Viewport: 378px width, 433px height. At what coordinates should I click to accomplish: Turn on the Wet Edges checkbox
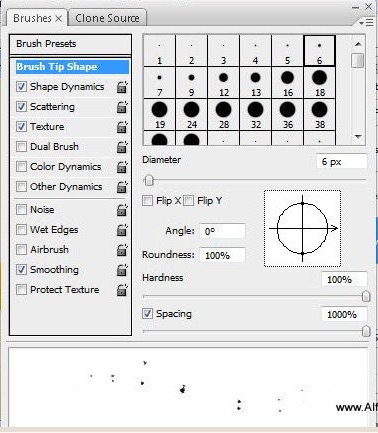point(21,230)
